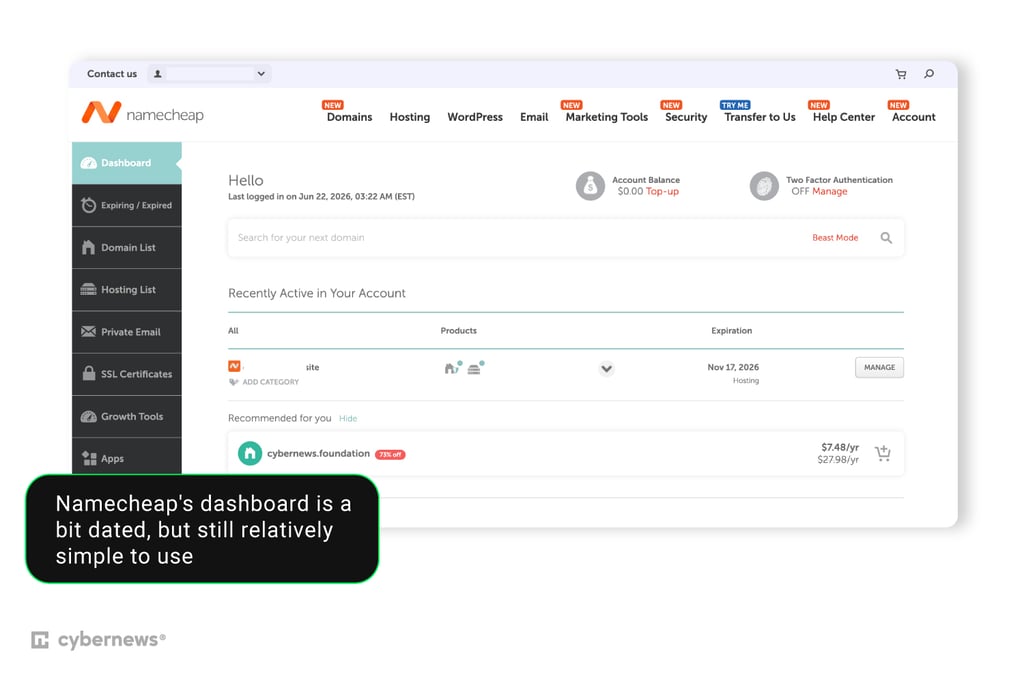
Task: Open Transfer to Us menu
Action: pyautogui.click(x=760, y=117)
